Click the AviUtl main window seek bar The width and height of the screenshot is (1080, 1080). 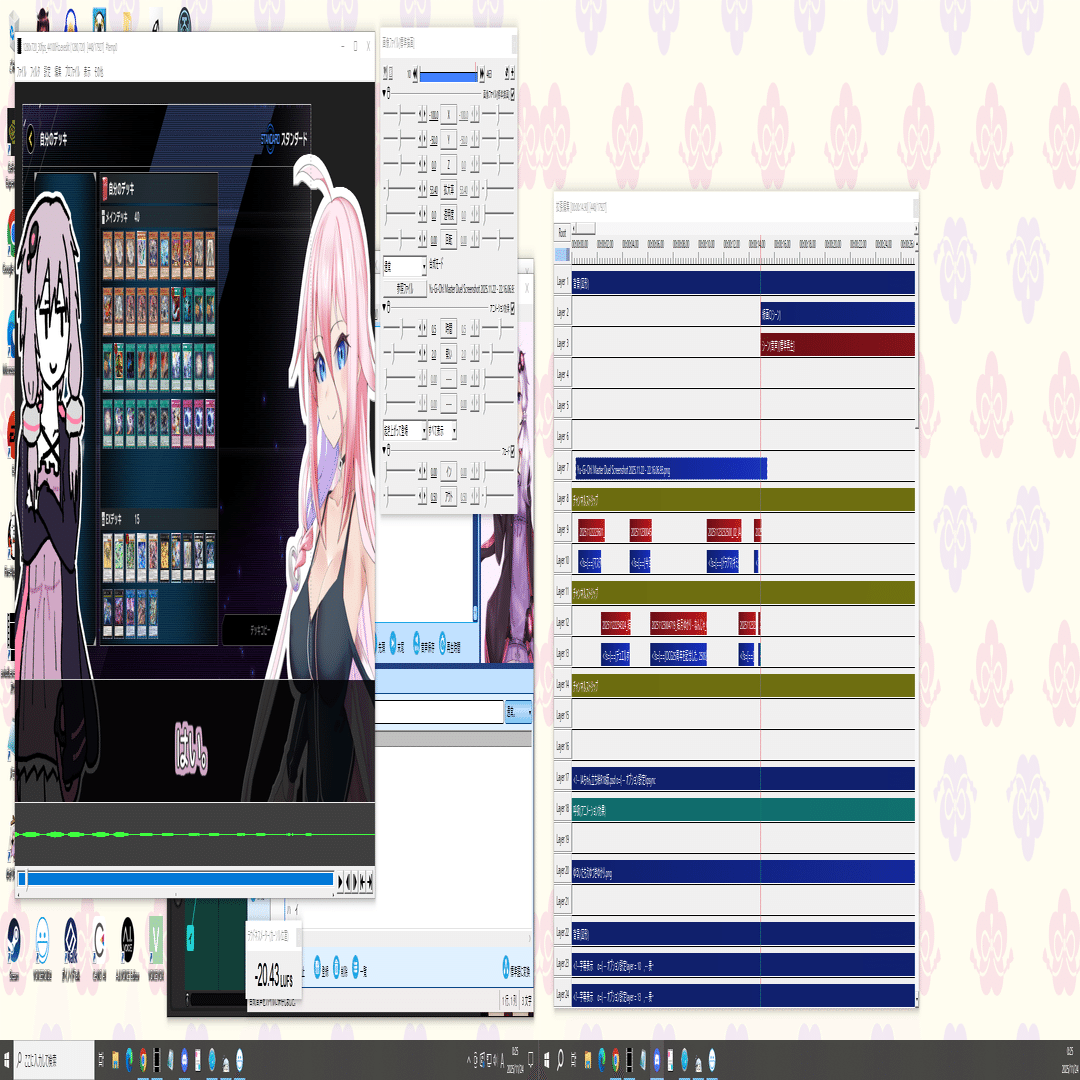pyautogui.click(x=176, y=880)
